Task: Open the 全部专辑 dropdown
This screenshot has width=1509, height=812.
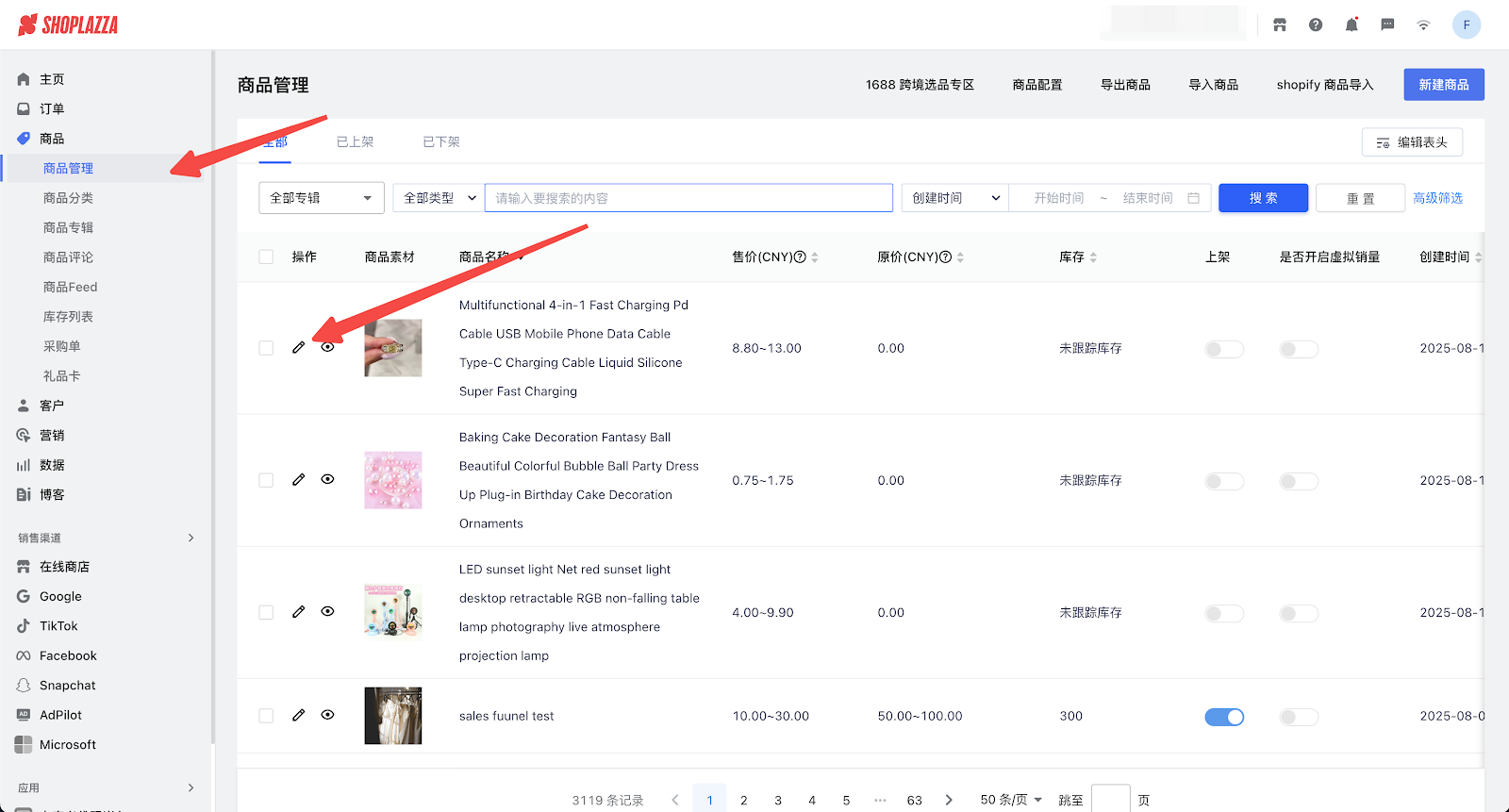Action: (322, 198)
